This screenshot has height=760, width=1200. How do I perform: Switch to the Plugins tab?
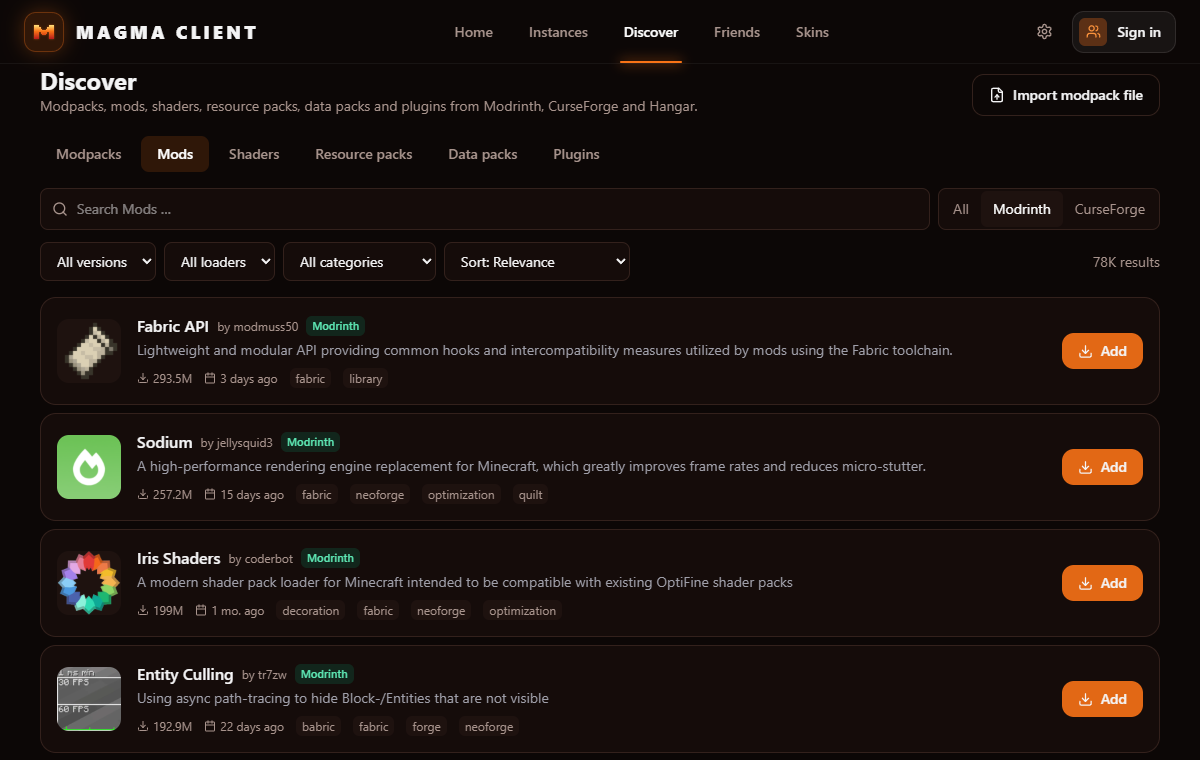[x=576, y=154]
